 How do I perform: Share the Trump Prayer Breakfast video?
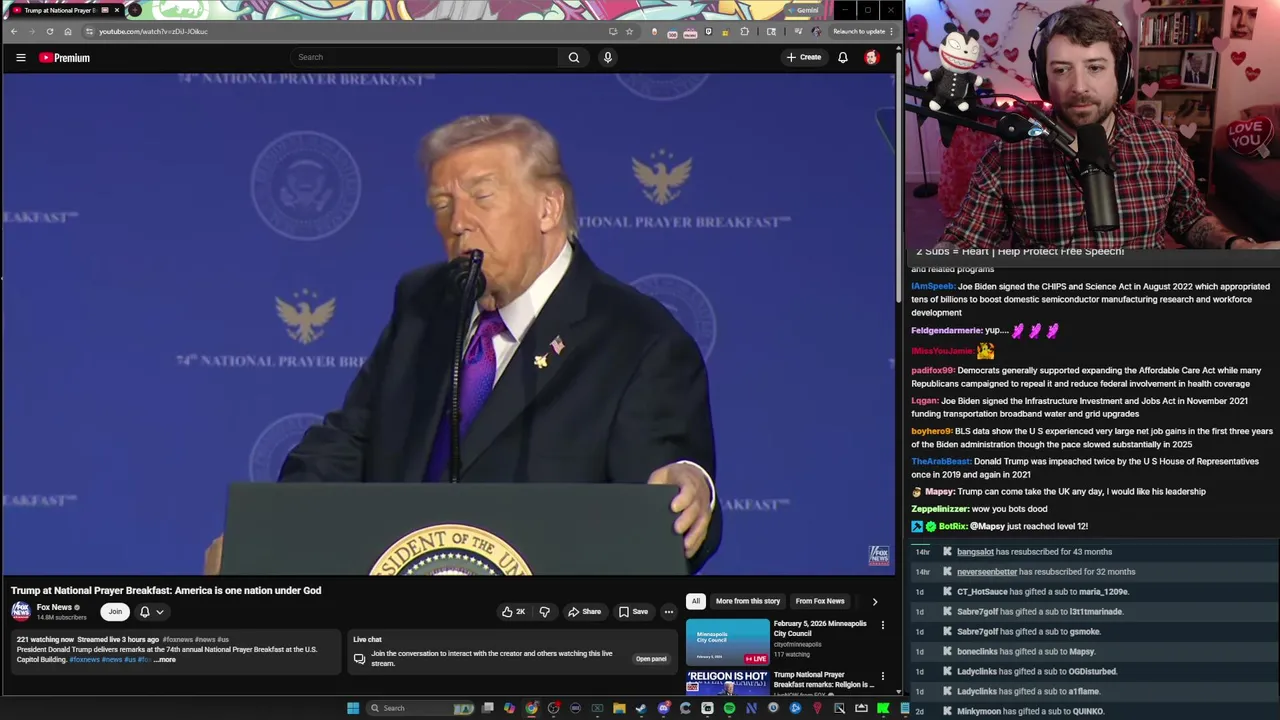585,611
